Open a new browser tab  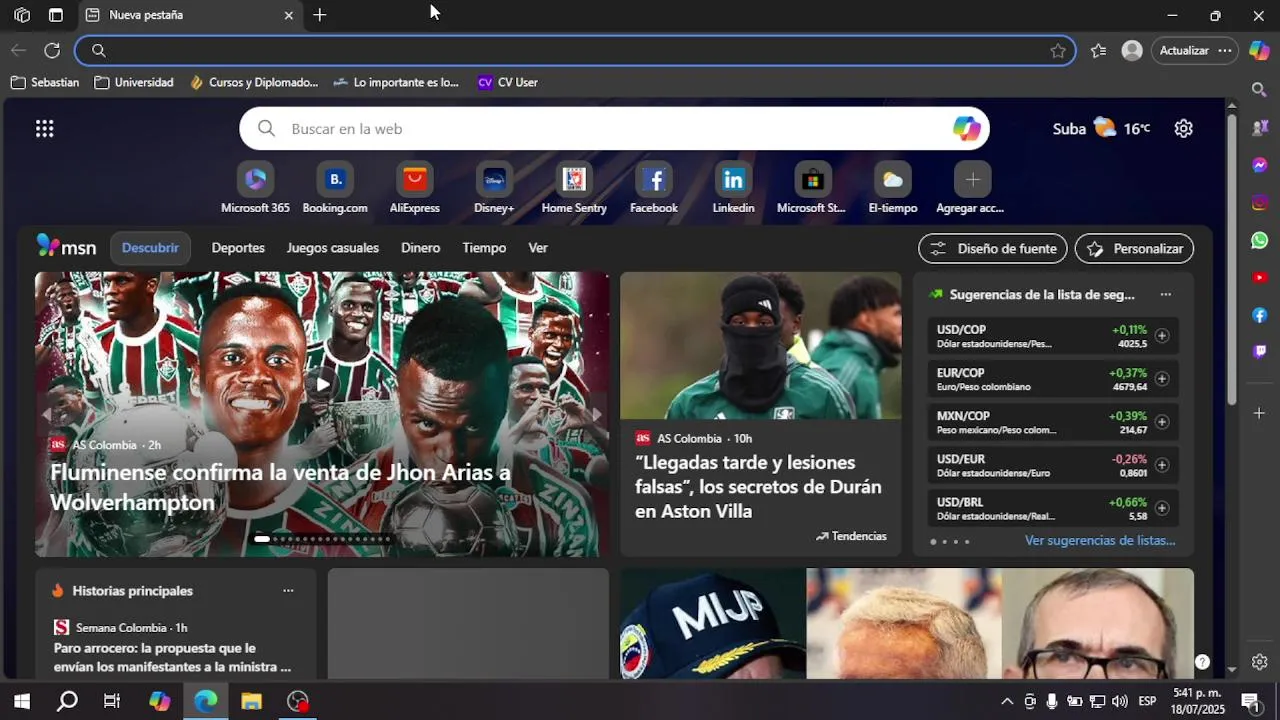pyautogui.click(x=320, y=15)
